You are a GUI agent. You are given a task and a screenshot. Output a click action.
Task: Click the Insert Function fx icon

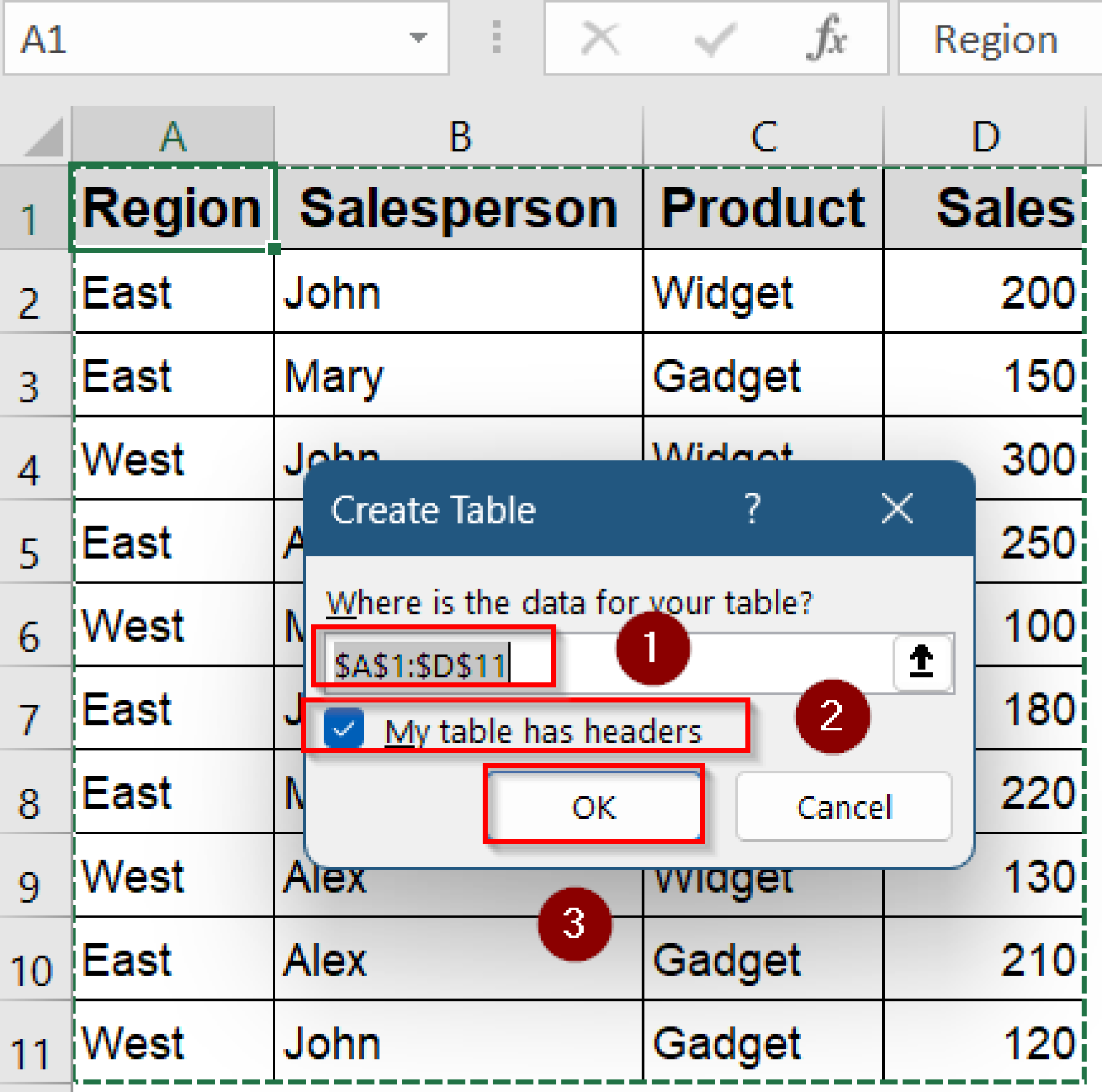[x=826, y=39]
